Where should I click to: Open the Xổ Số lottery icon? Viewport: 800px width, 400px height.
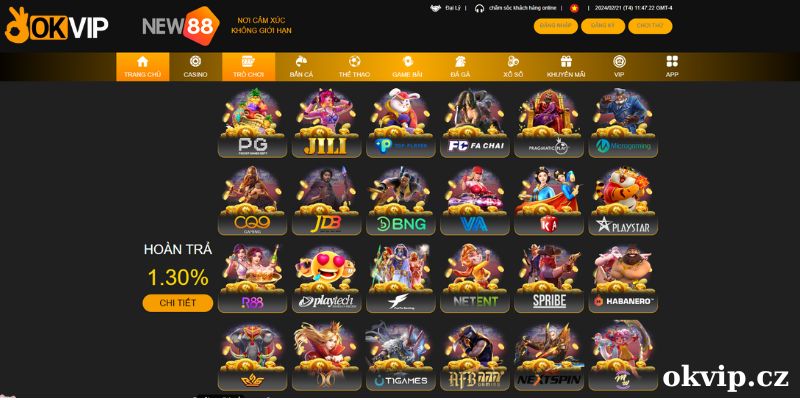(x=513, y=62)
